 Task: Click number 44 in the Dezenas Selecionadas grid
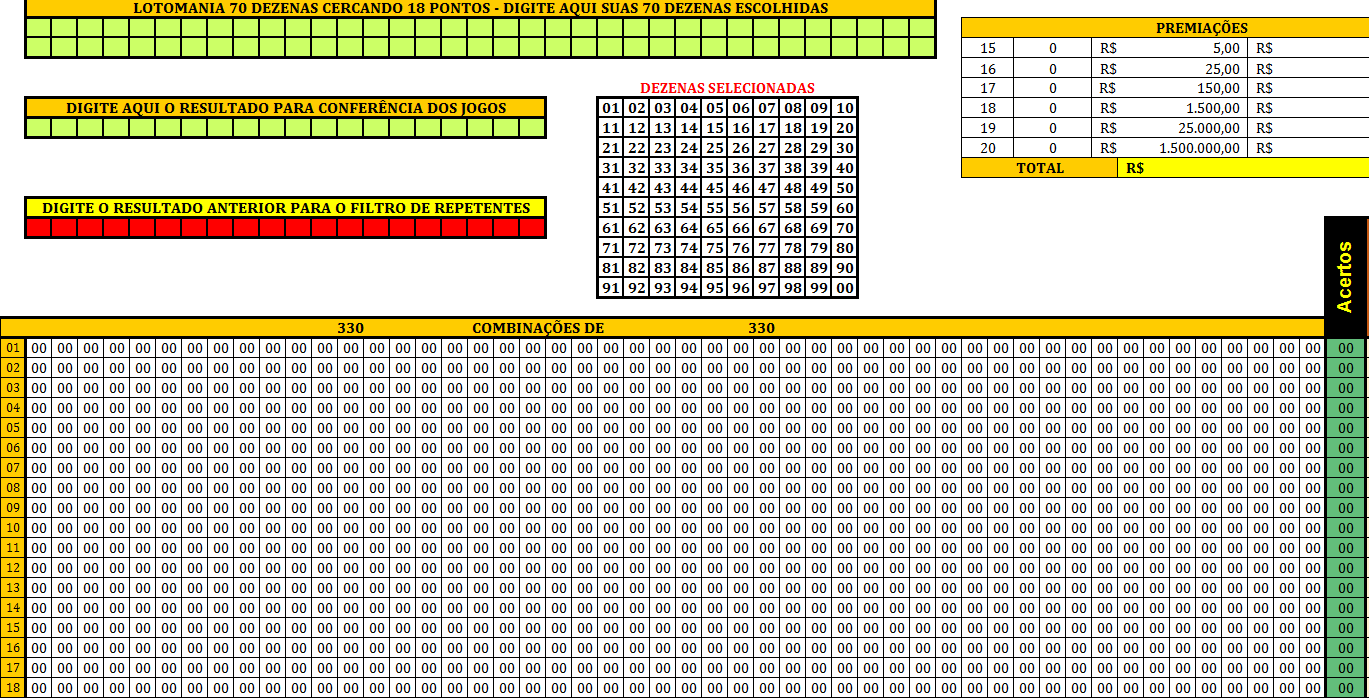[689, 188]
